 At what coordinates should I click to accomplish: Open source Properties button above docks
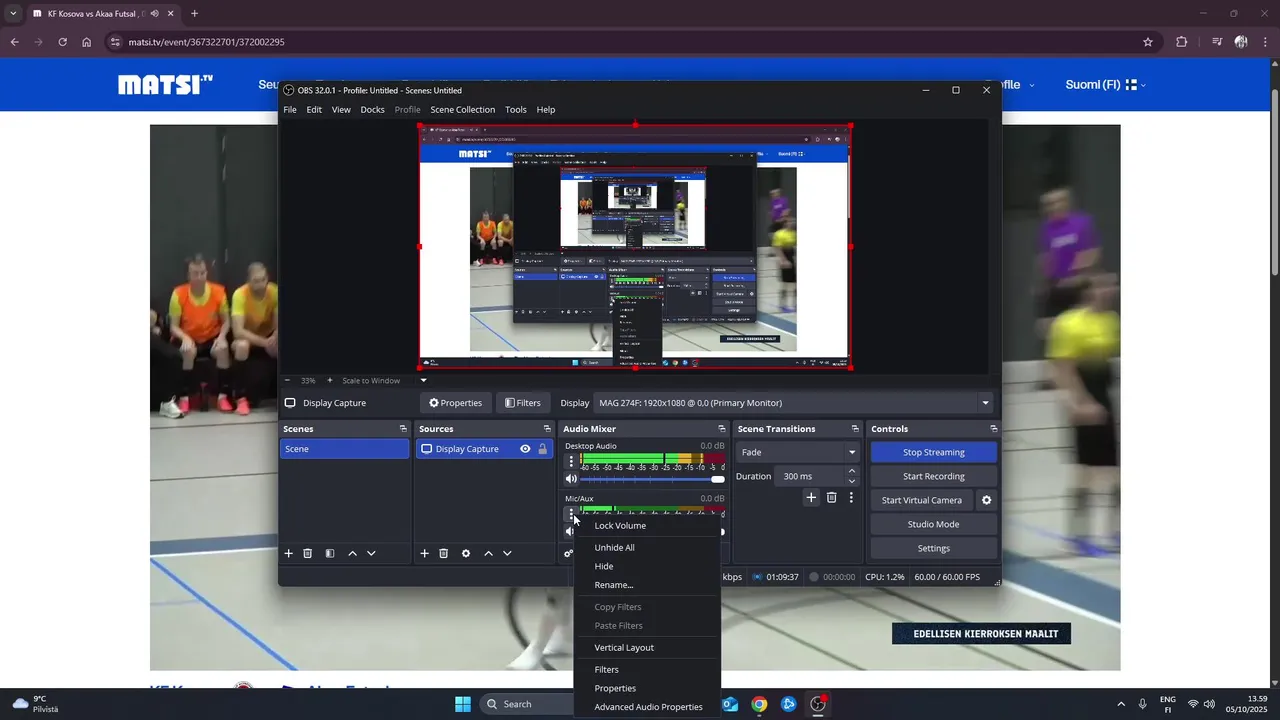click(x=455, y=403)
